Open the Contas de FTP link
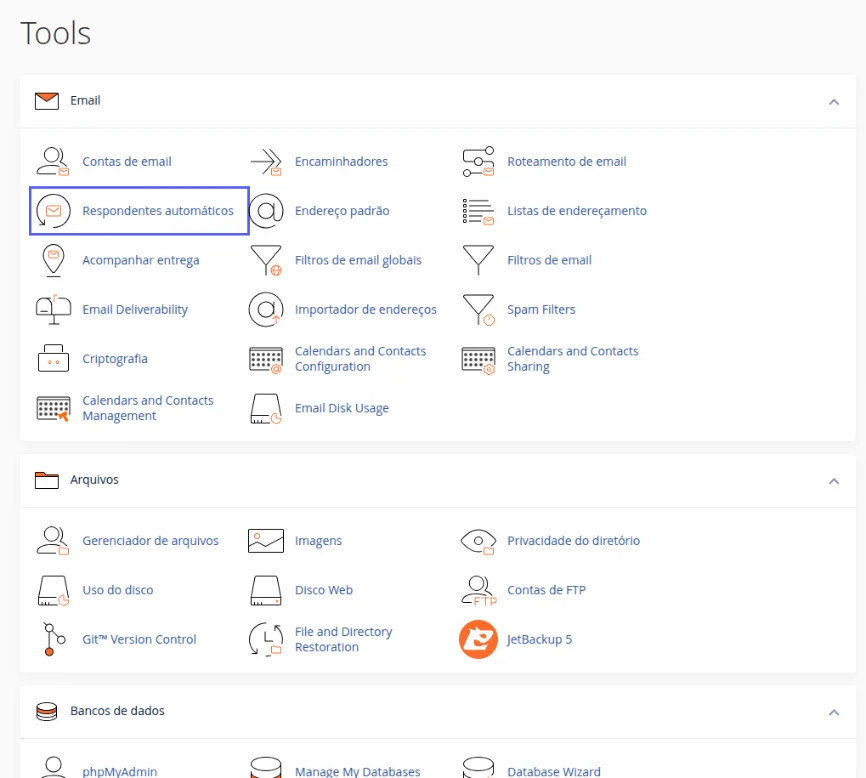This screenshot has height=778, width=866. [x=547, y=590]
